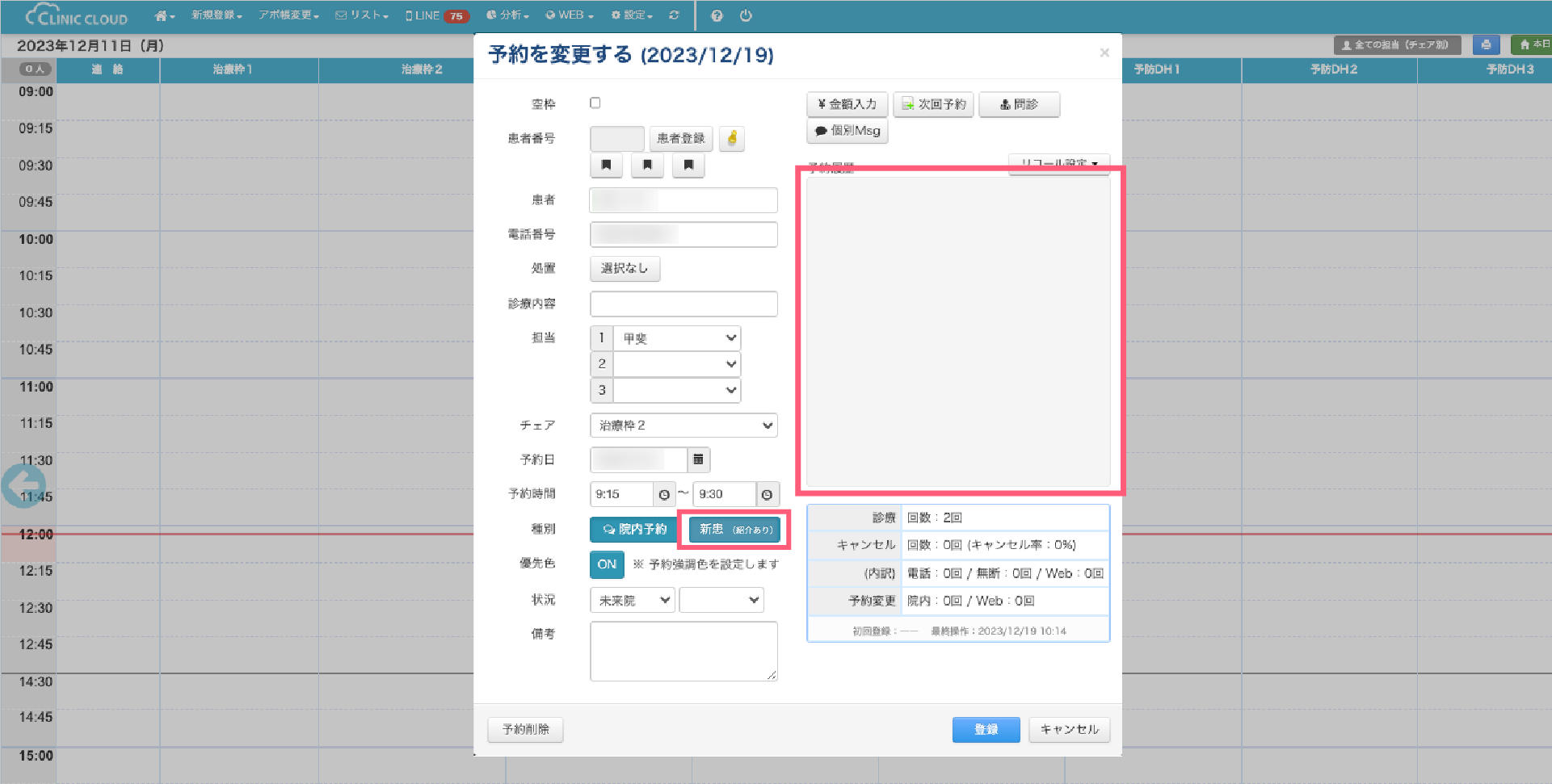This screenshot has height=784, width=1552.
Task: Click the refresh icon in top navigation
Action: [674, 15]
